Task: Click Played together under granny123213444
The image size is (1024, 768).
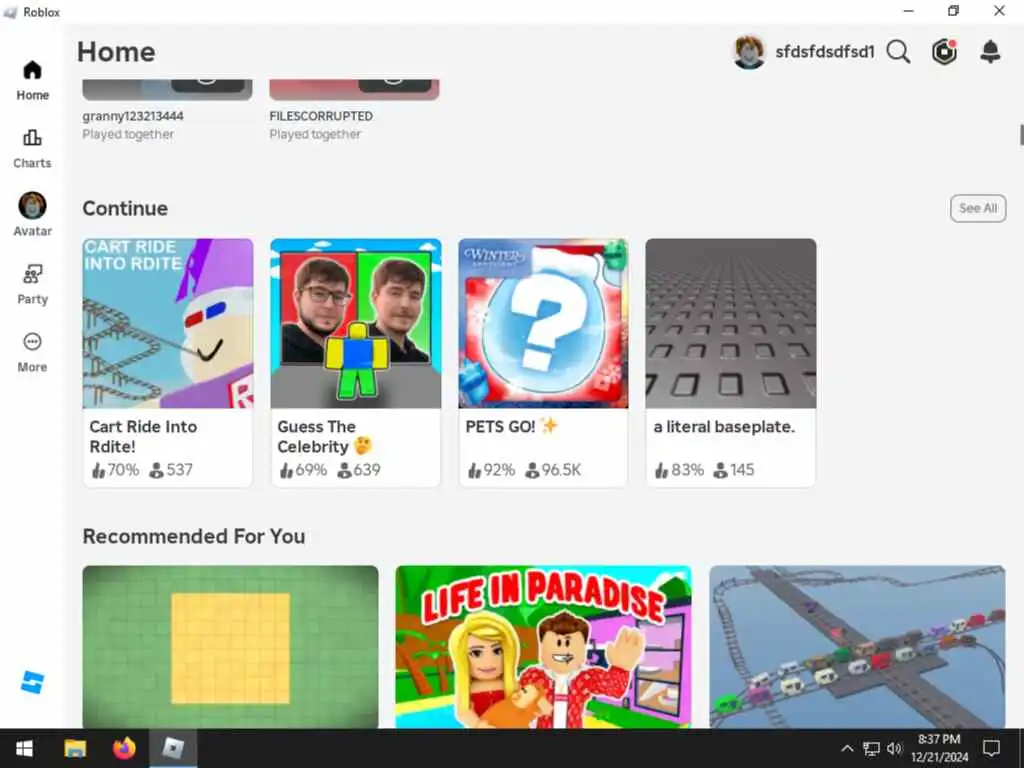Action: 128,134
